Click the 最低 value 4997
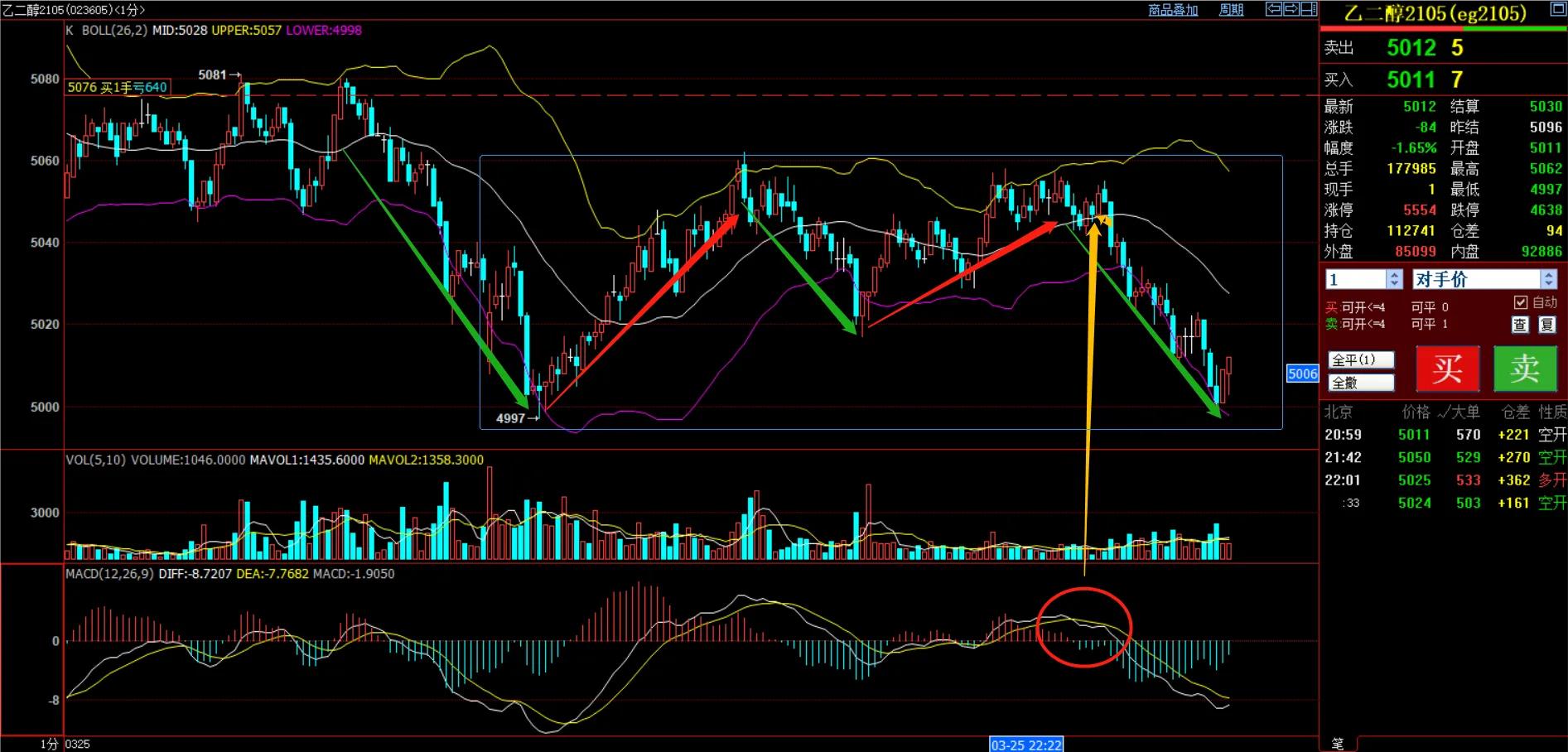1568x752 pixels. coord(1546,190)
